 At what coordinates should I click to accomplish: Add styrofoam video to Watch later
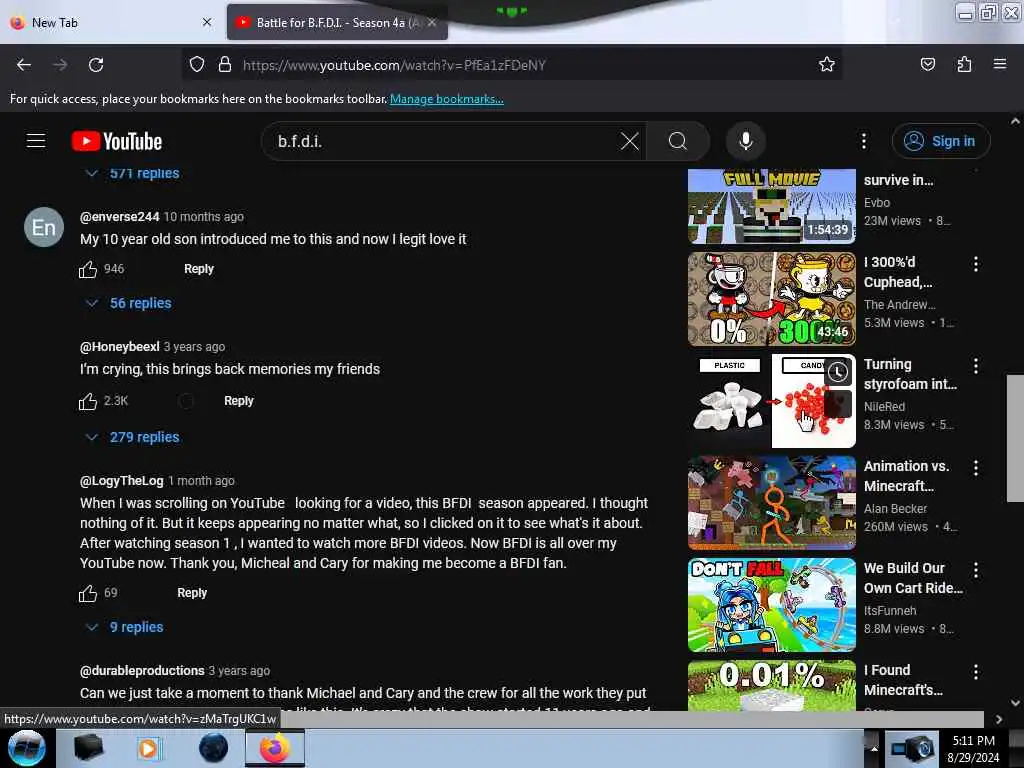coord(838,372)
